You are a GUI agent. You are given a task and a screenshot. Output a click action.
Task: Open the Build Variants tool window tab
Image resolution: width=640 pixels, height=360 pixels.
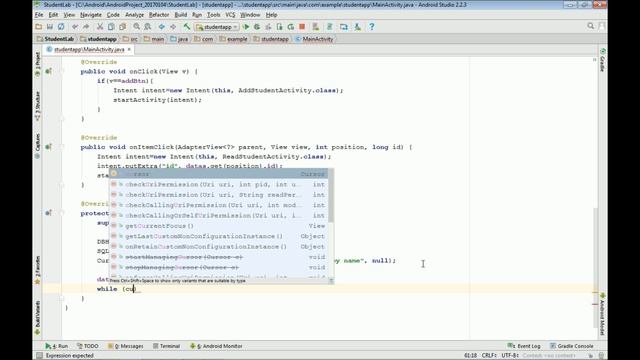click(x=38, y=318)
